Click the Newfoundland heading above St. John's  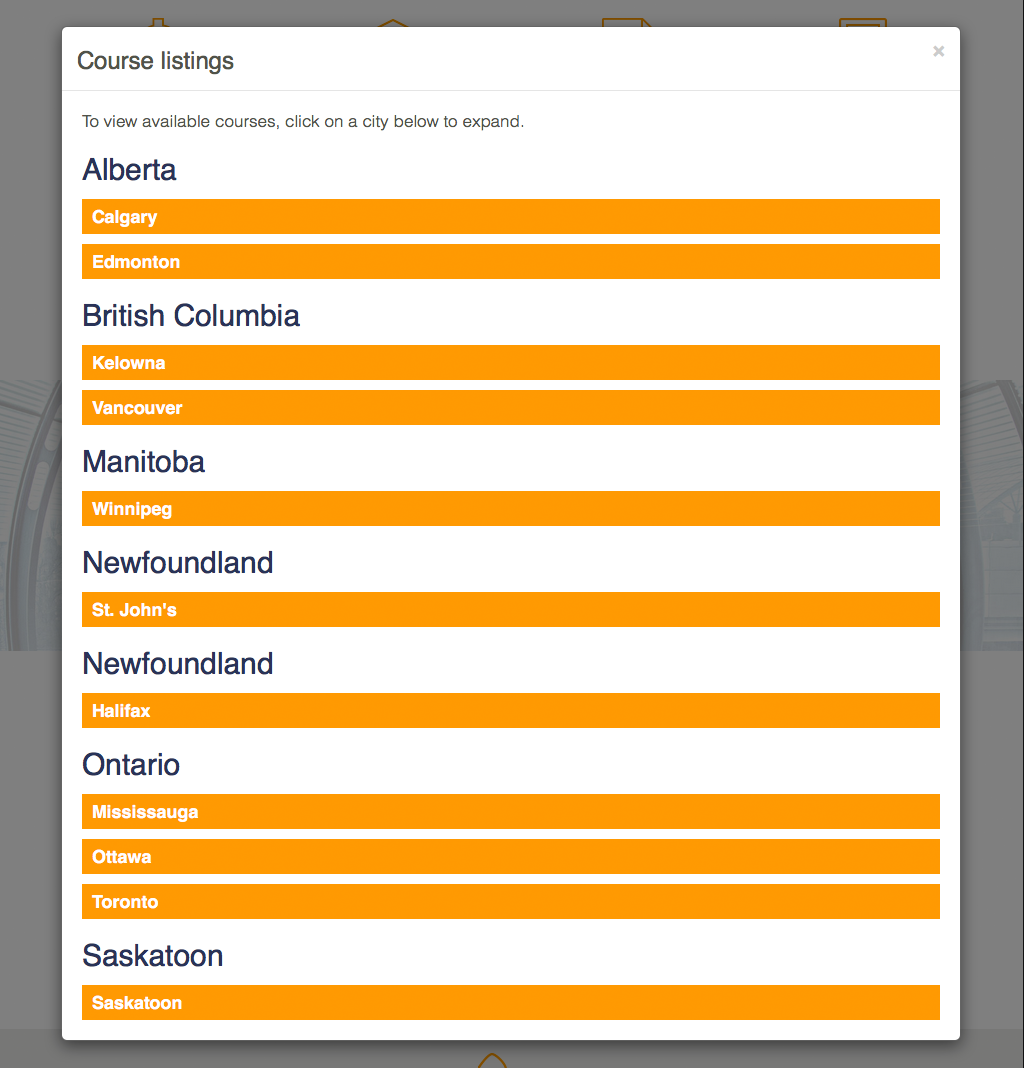[177, 563]
